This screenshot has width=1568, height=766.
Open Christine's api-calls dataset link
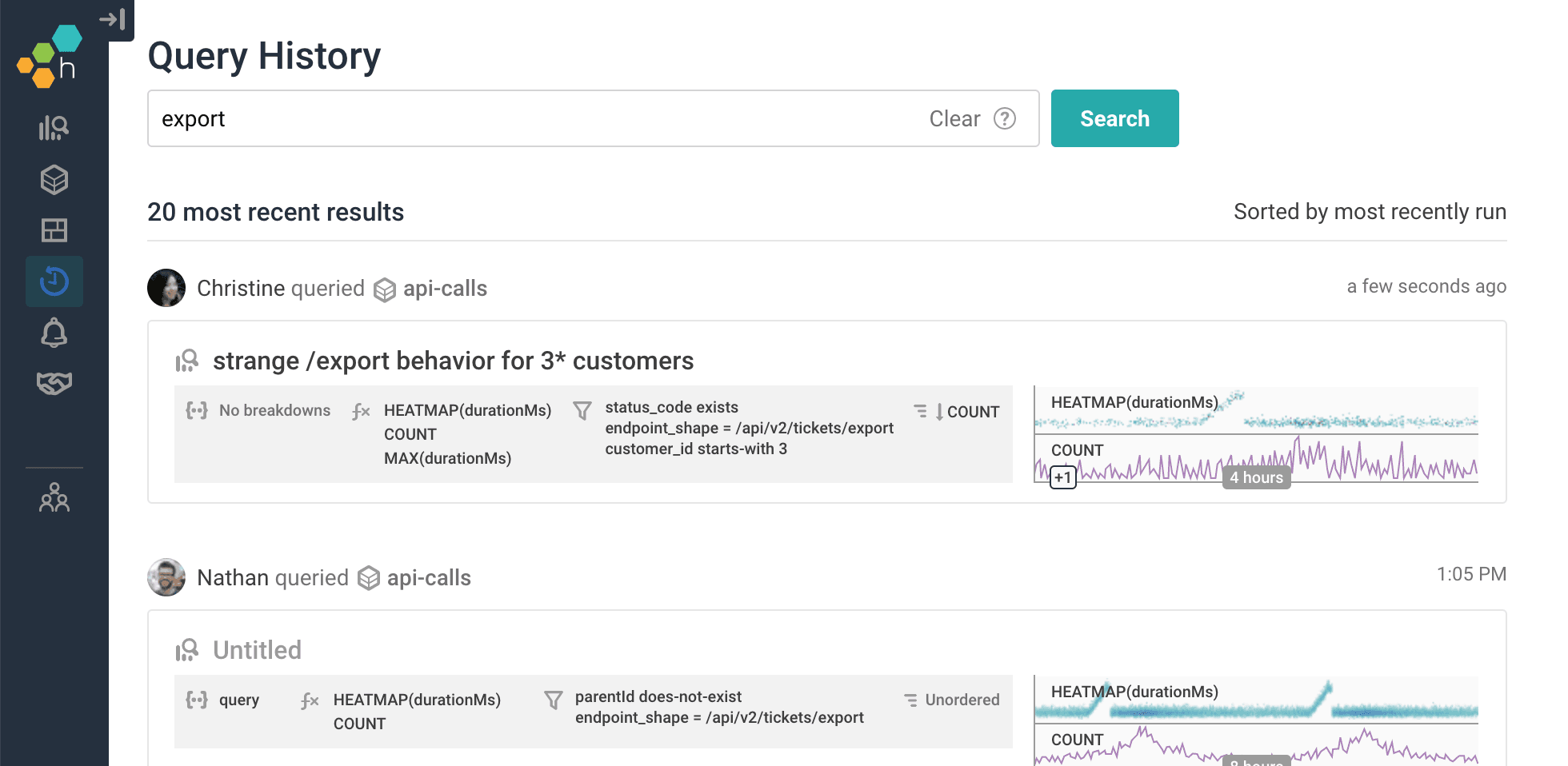pyautogui.click(x=444, y=289)
